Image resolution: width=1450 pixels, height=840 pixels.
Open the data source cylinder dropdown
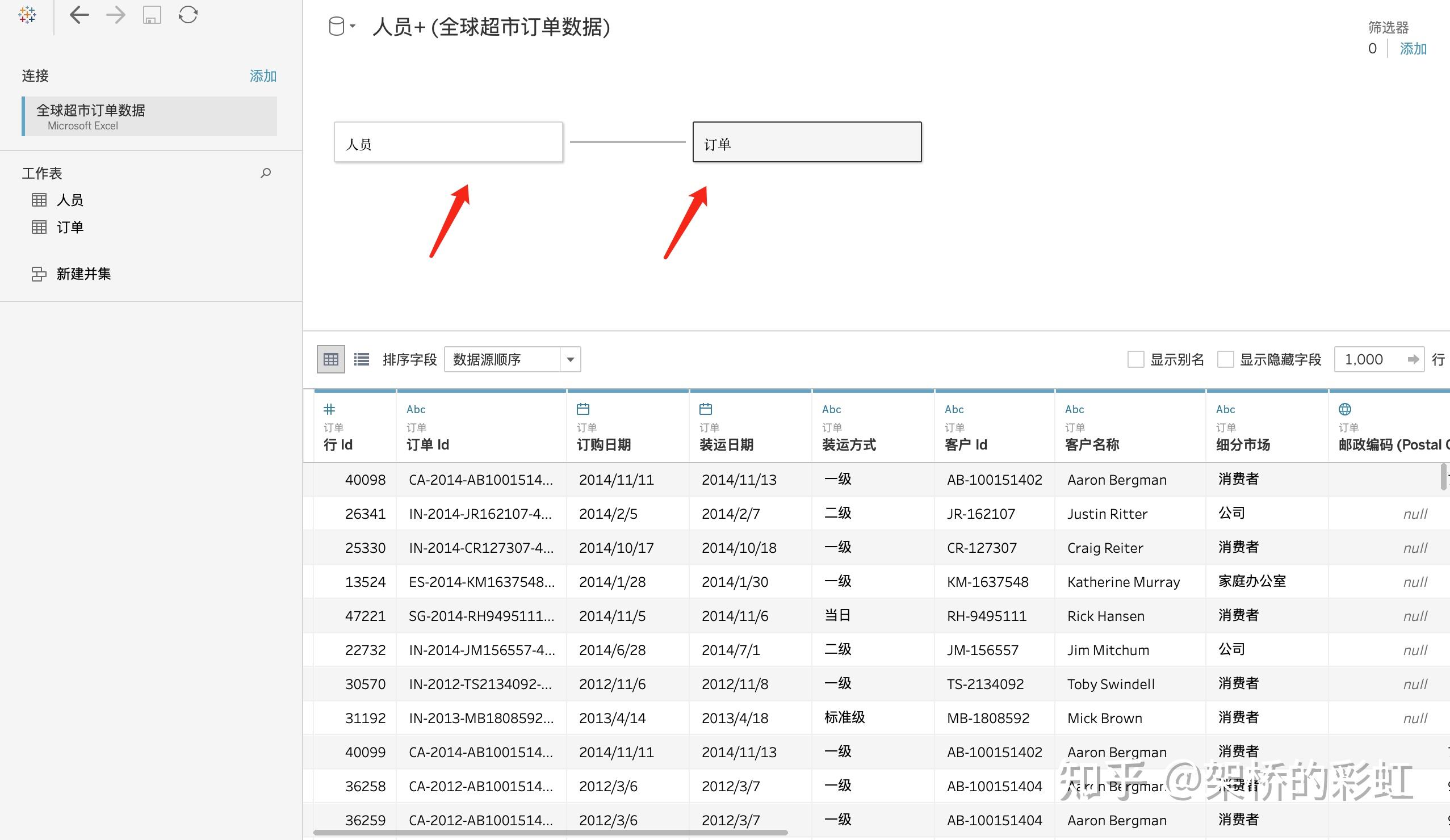coord(342,27)
